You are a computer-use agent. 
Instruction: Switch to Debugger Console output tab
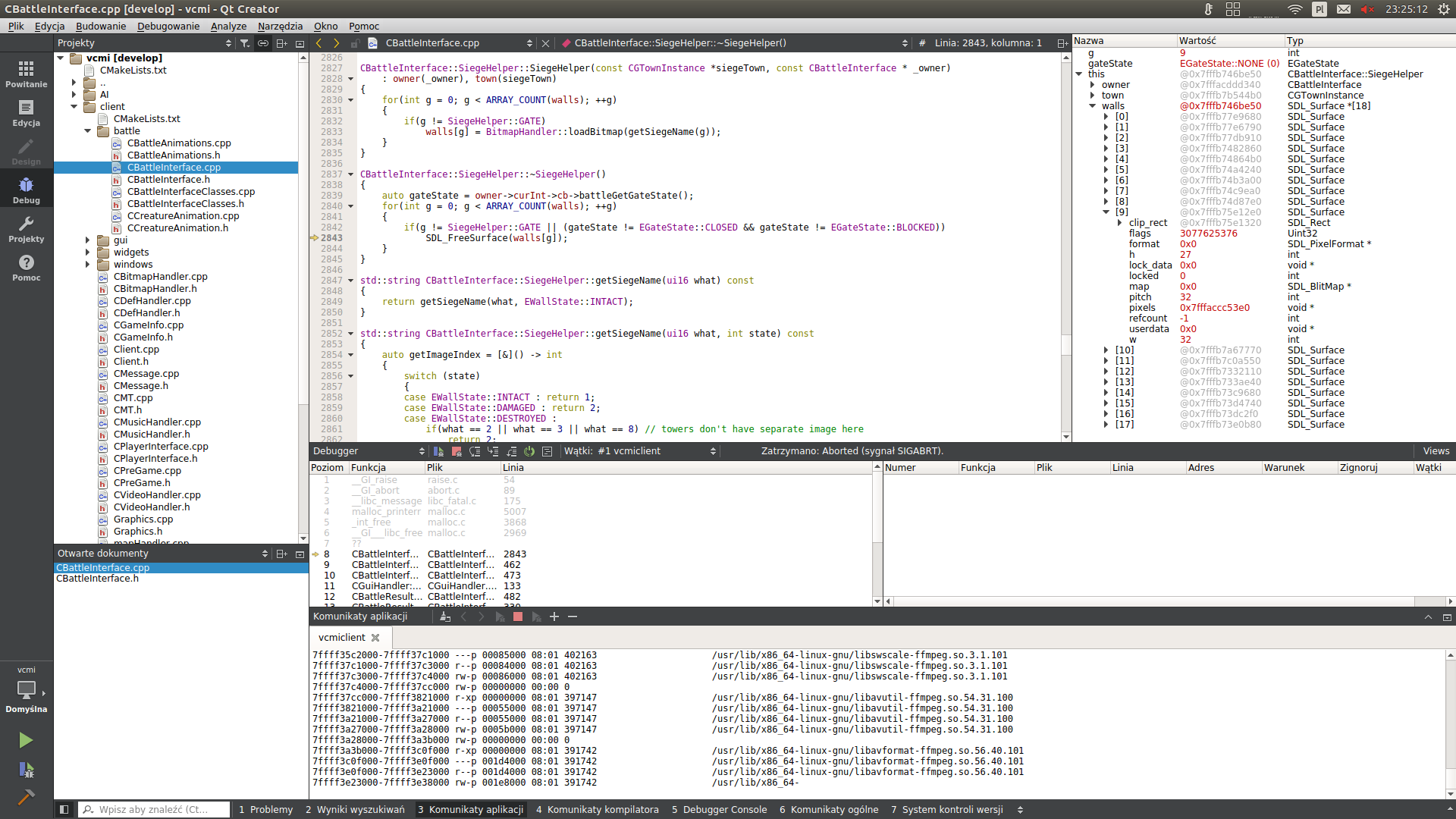click(719, 809)
